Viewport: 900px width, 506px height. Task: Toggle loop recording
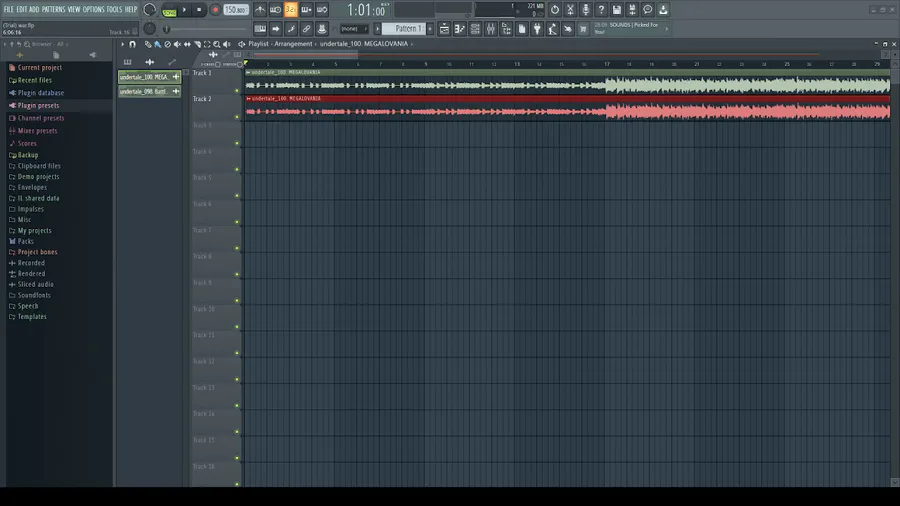coord(322,10)
